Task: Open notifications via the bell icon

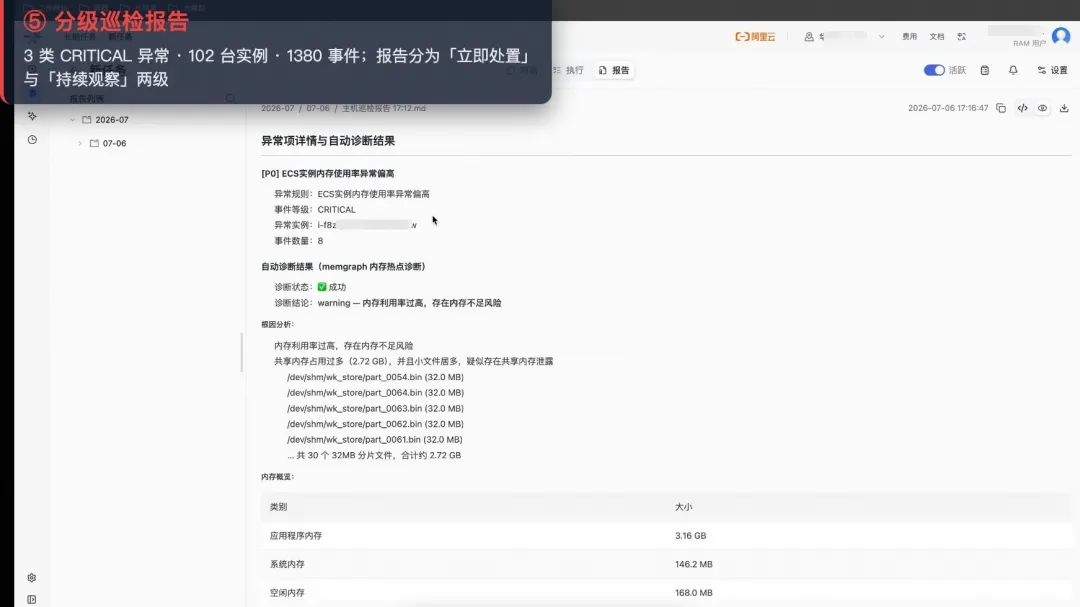Action: [x=1013, y=70]
